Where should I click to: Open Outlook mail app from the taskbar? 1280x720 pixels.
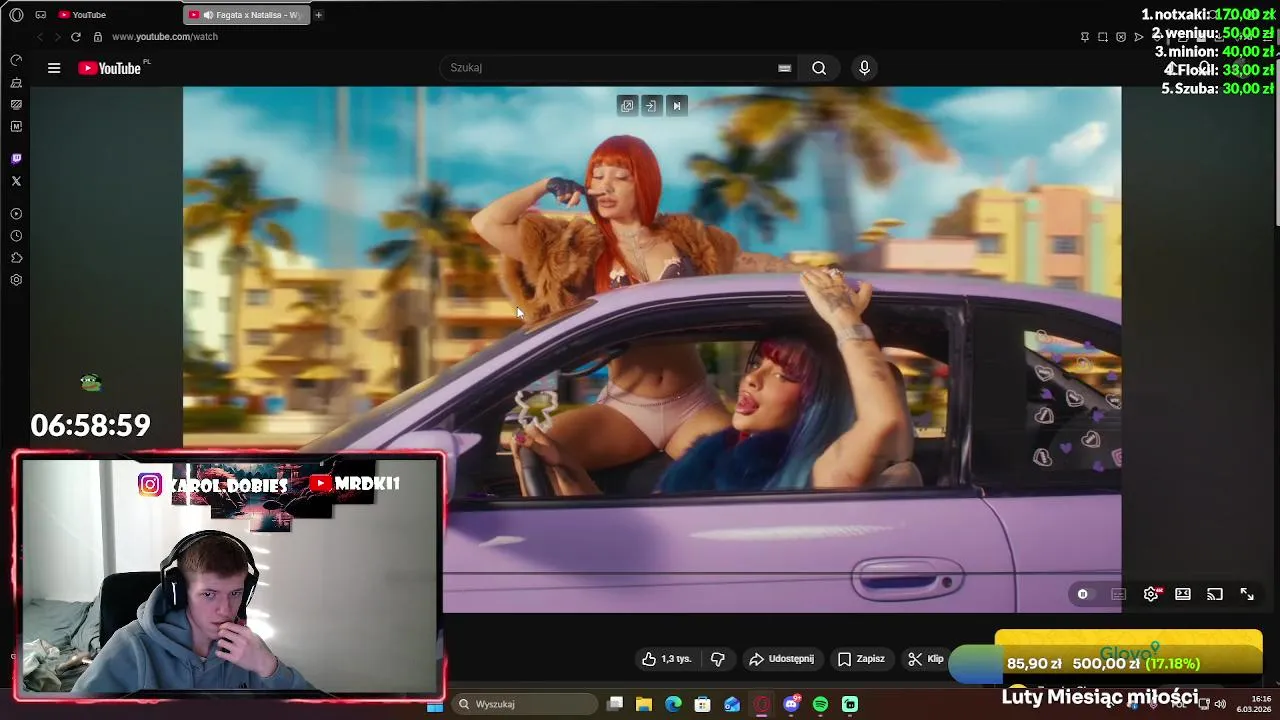coord(732,705)
